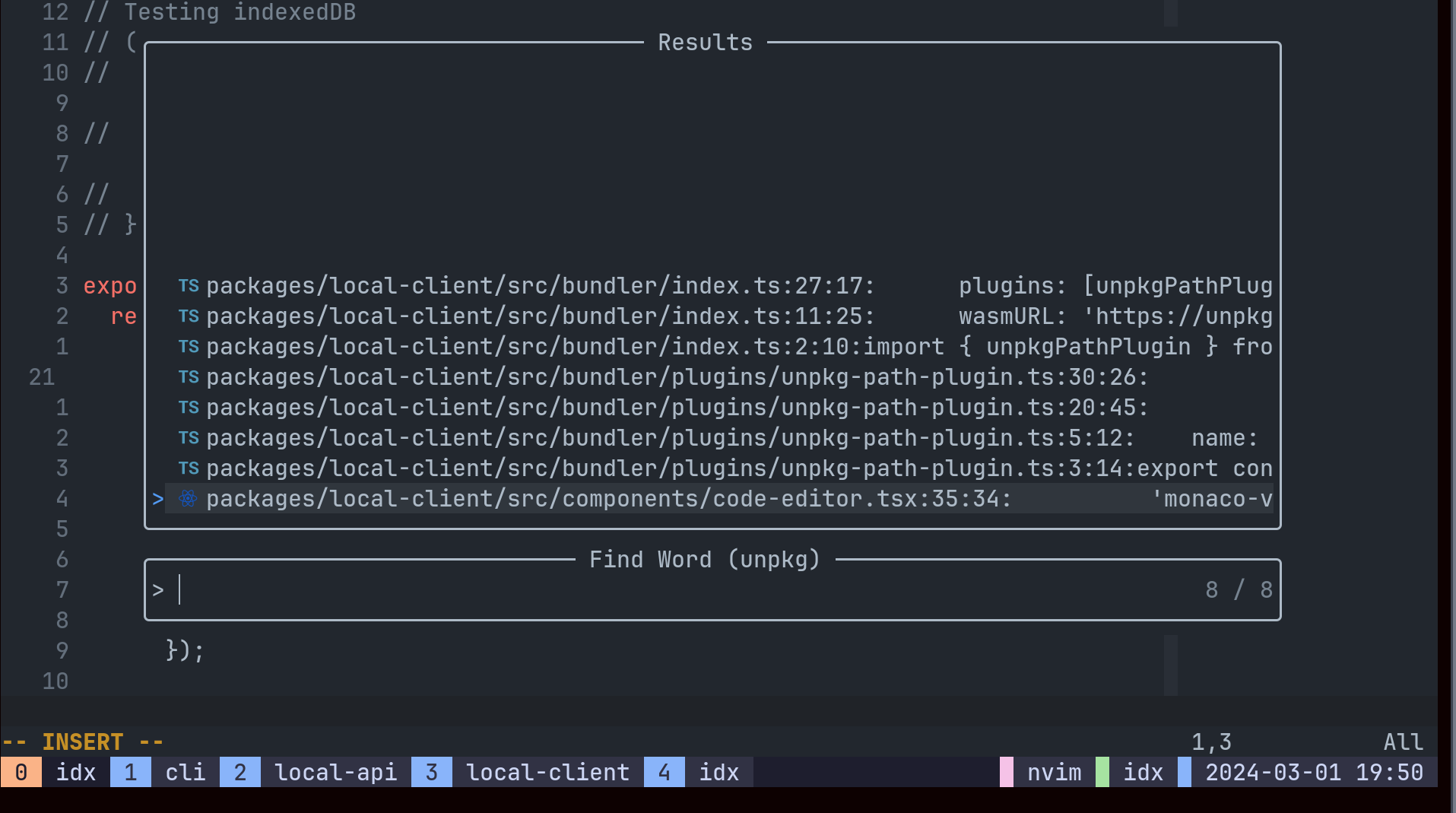1456x813 pixels.
Task: Click the nvim label in tmux status
Action: point(1054,773)
